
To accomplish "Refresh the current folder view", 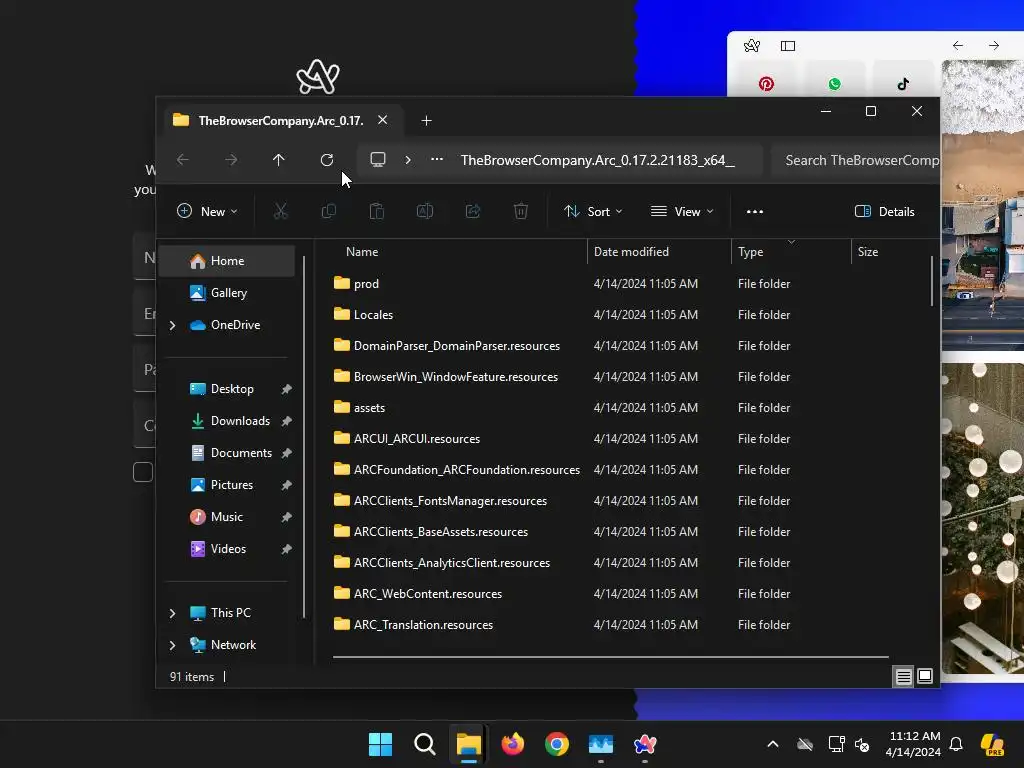I will 327,160.
